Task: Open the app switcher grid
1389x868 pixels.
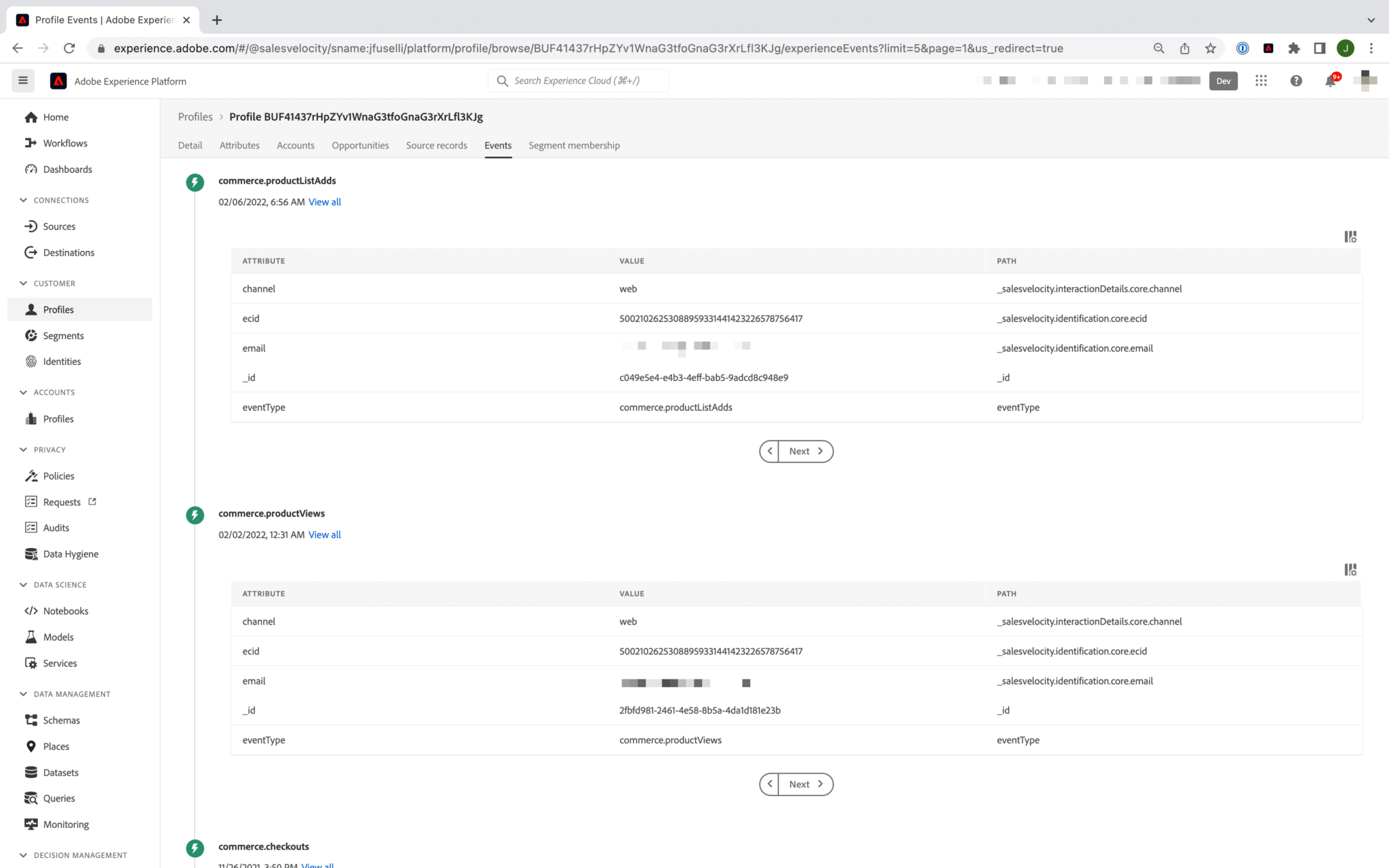Action: (x=1261, y=81)
